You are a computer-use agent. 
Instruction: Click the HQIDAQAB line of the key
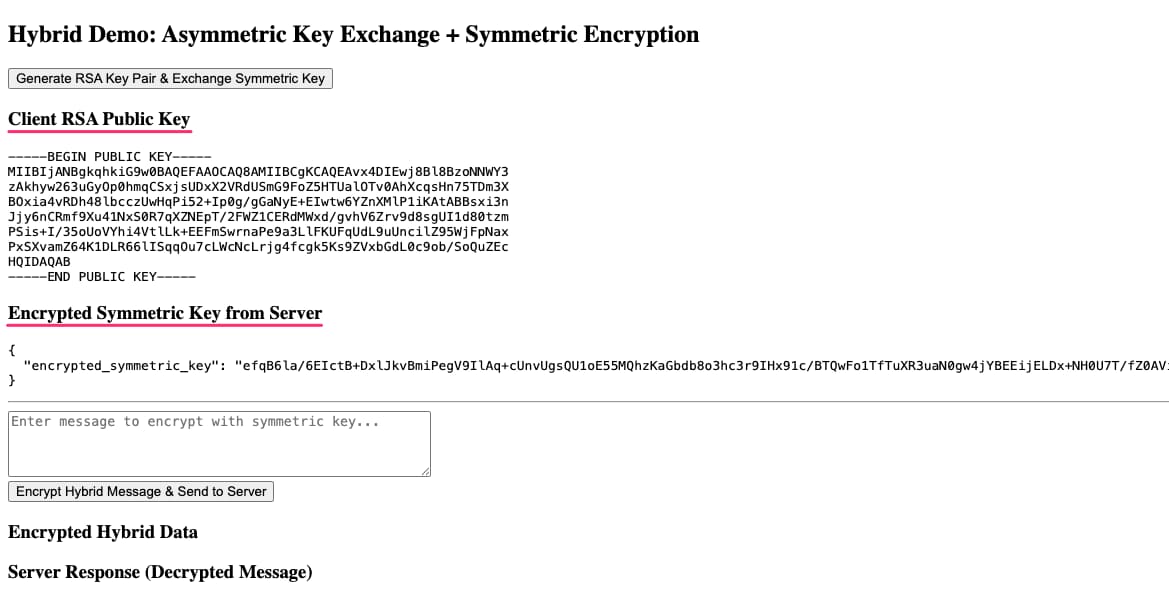[39, 262]
